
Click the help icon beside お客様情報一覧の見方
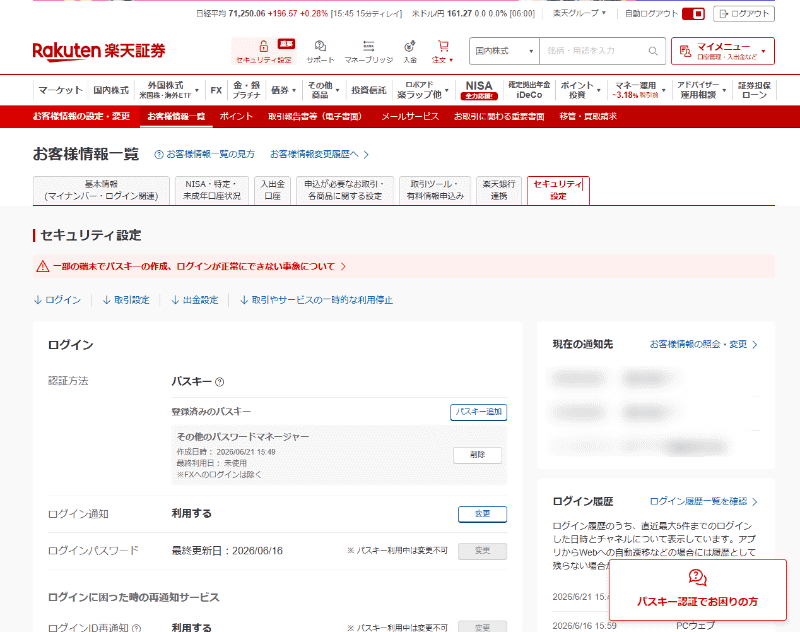click(x=159, y=154)
